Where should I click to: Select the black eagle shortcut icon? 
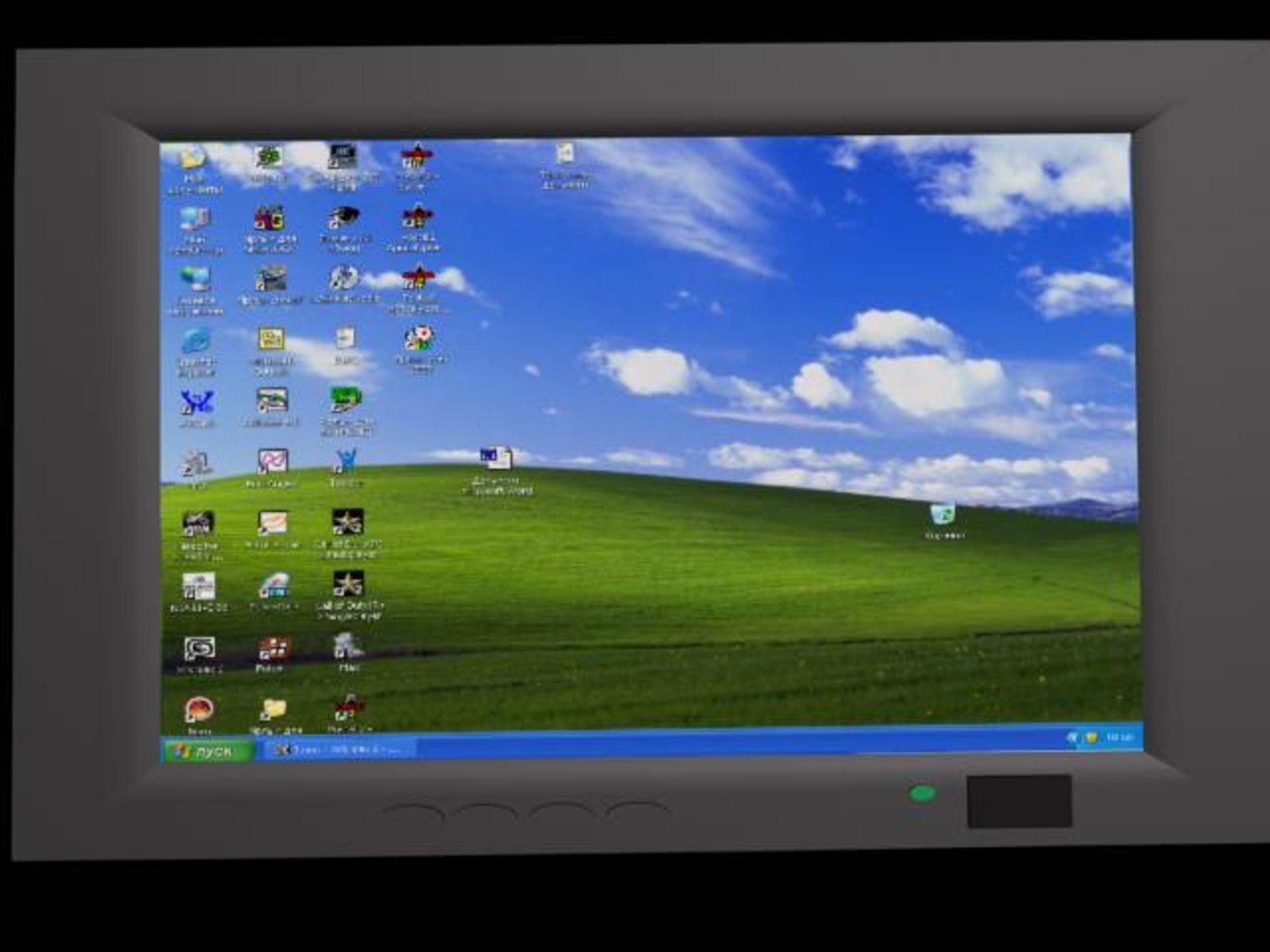tap(343, 217)
